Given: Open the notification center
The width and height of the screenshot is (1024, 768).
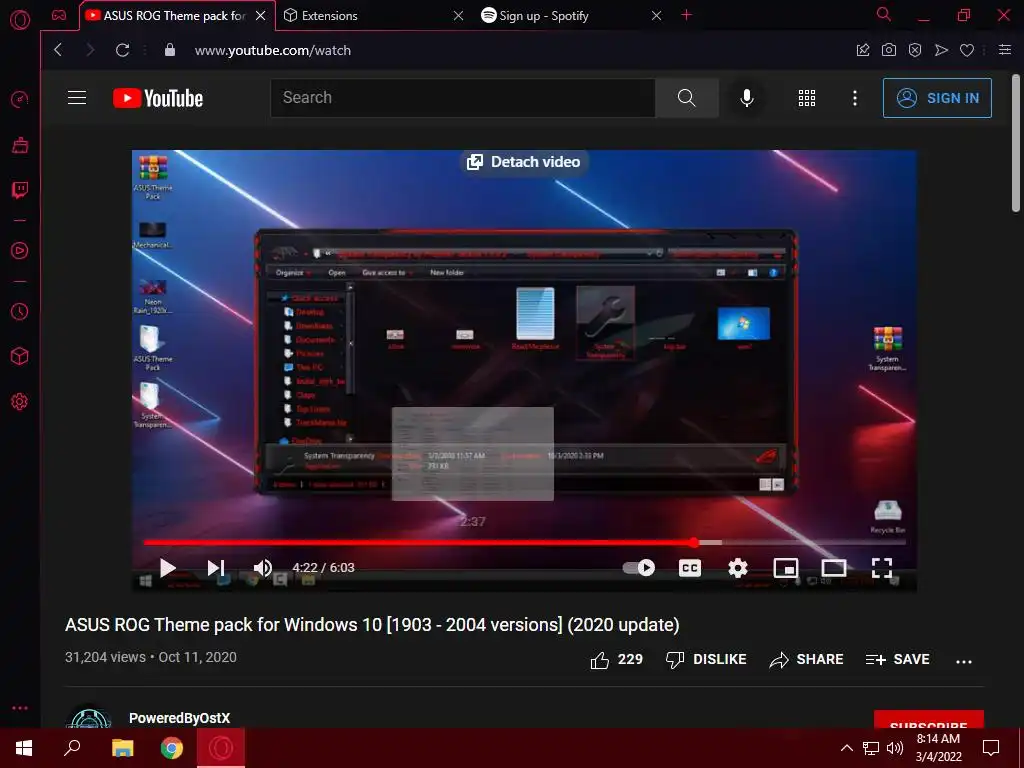Looking at the screenshot, I should (991, 748).
